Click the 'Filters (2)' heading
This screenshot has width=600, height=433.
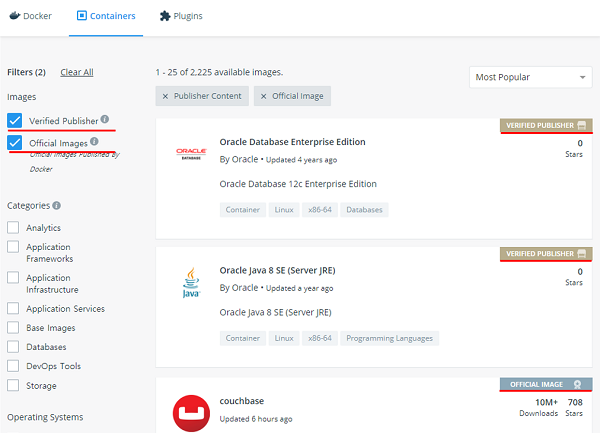pos(26,72)
